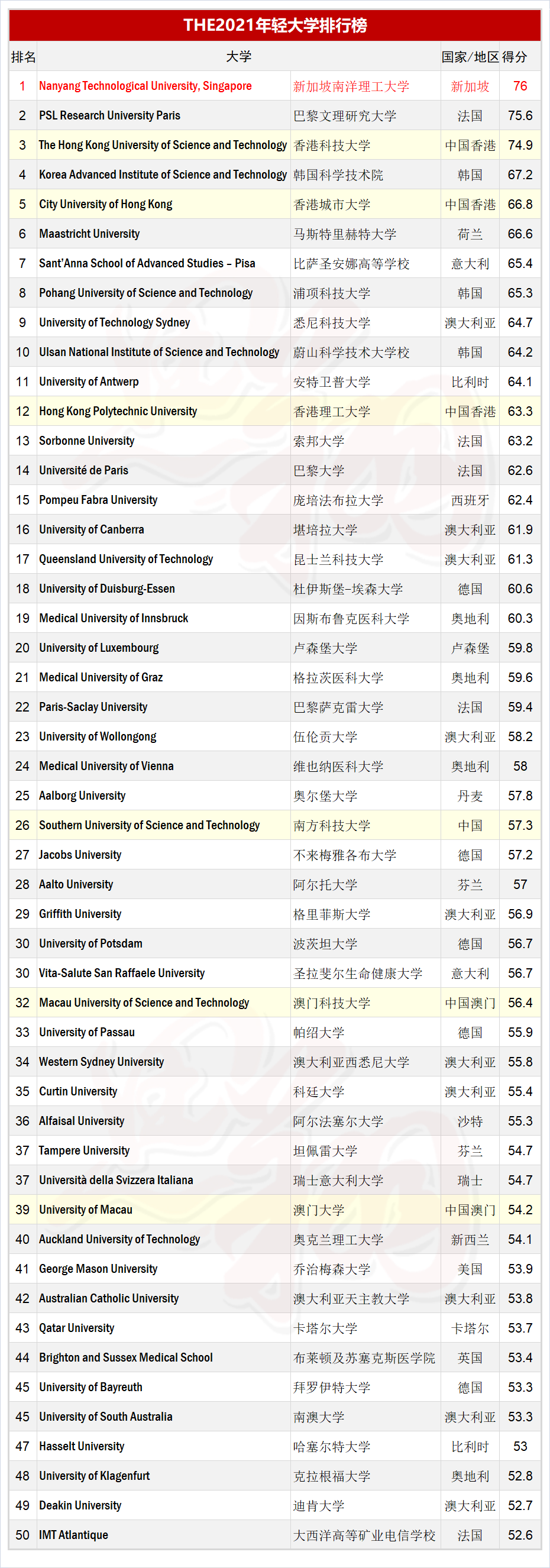Click PSL Research University Paris row
This screenshot has width=550, height=1568.
point(275,116)
